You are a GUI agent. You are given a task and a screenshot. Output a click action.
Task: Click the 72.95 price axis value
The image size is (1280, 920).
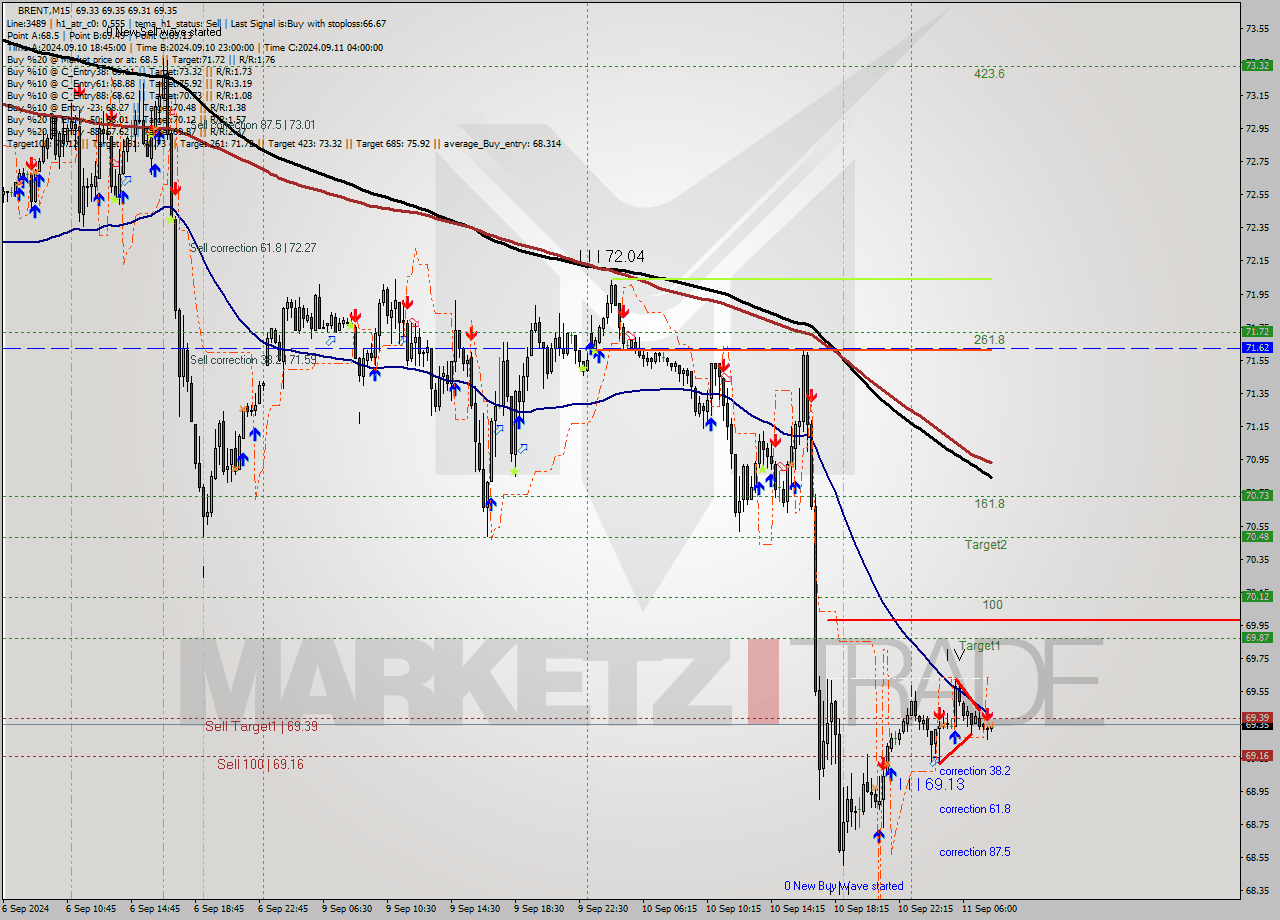pos(1257,128)
